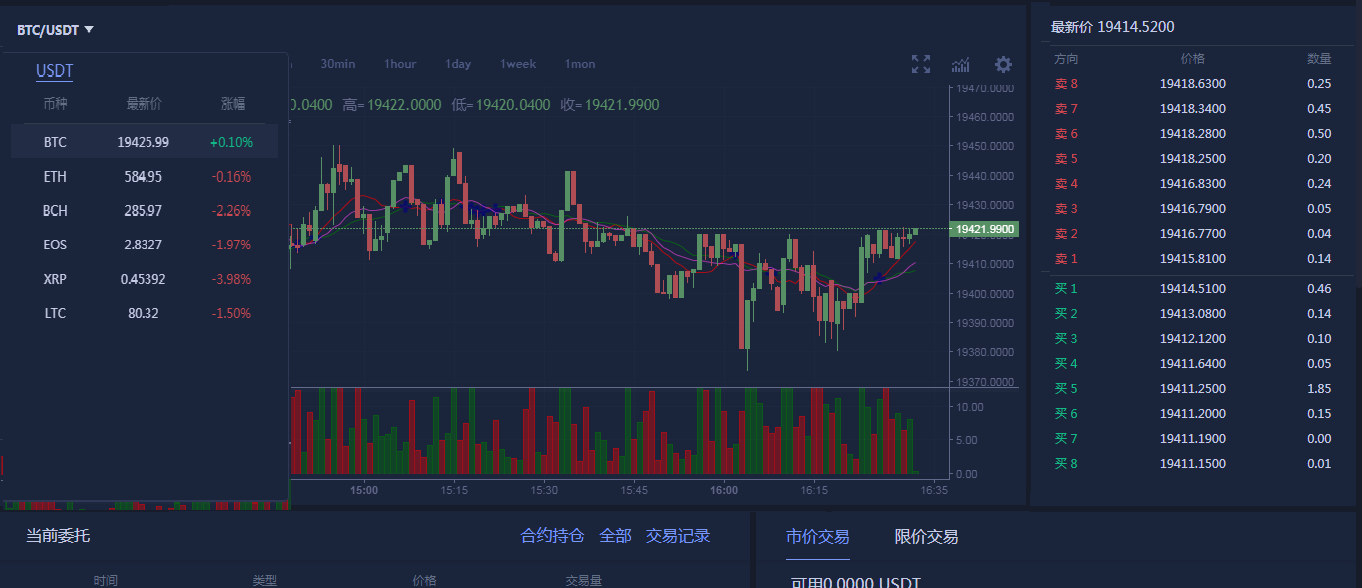Open the BTC/USDT pair dropdown
The image size is (1362, 588).
click(55, 30)
